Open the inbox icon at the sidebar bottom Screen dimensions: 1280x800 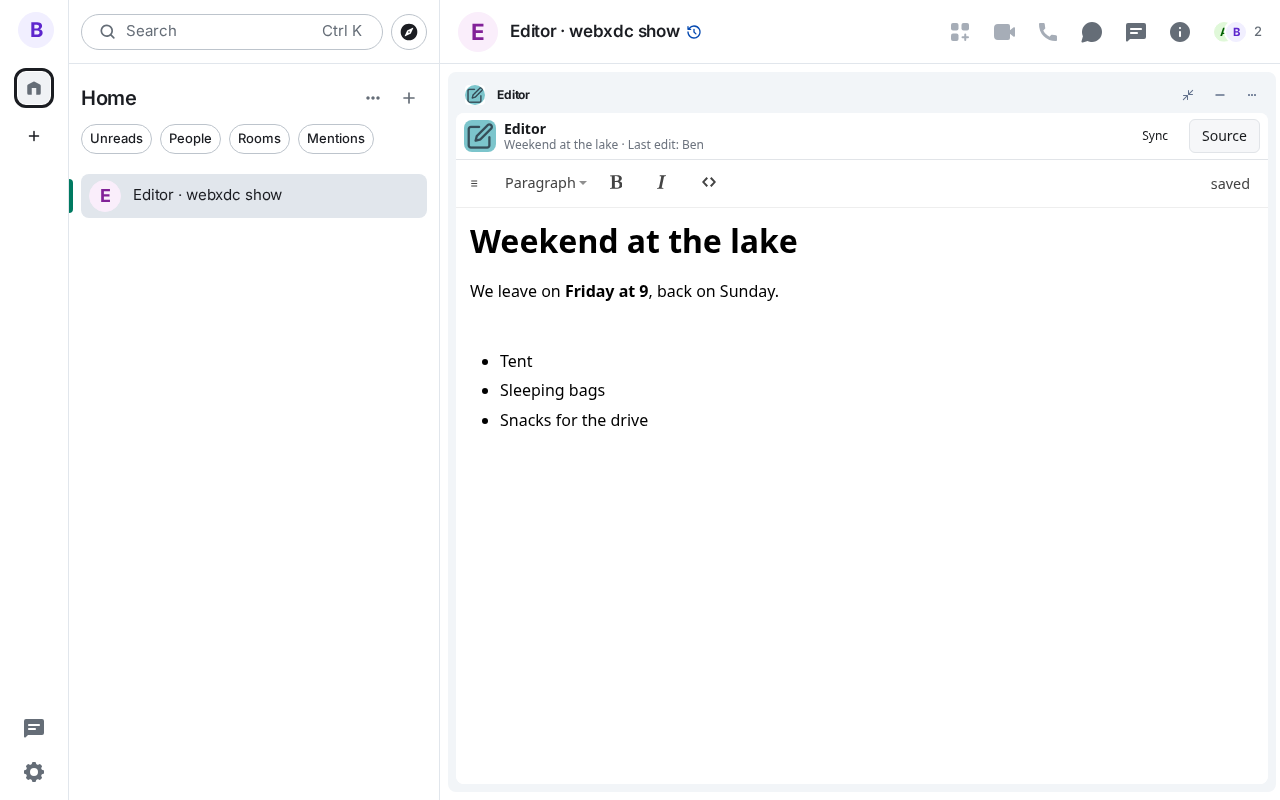(x=34, y=728)
